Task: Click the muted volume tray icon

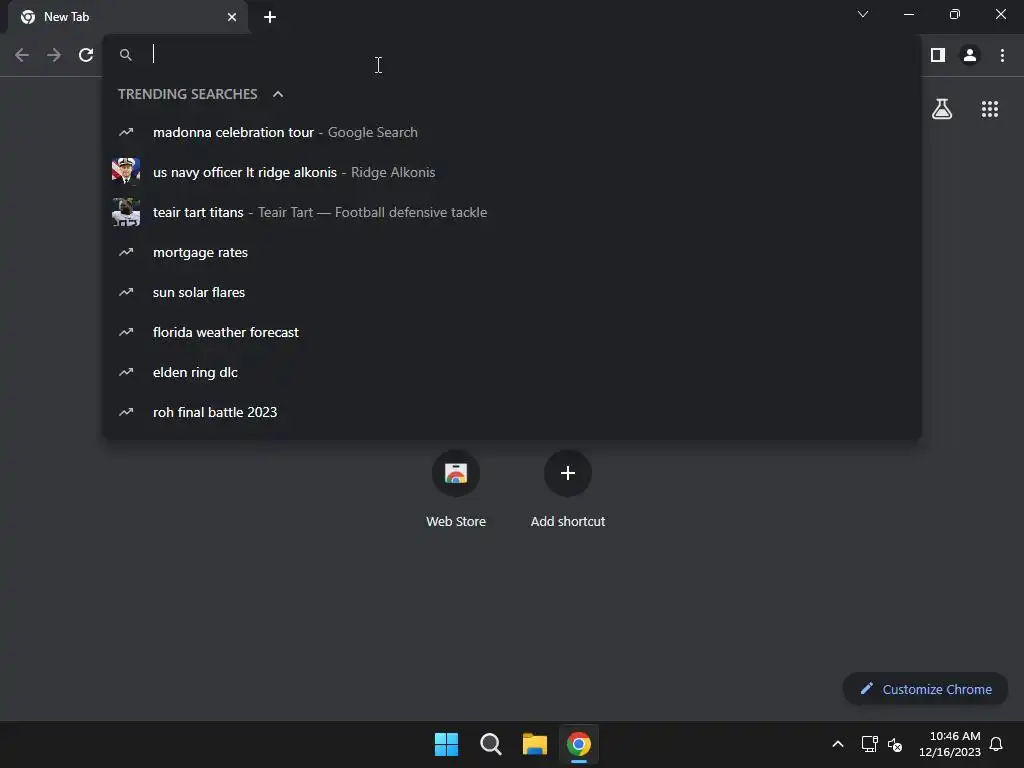Action: coord(895,744)
